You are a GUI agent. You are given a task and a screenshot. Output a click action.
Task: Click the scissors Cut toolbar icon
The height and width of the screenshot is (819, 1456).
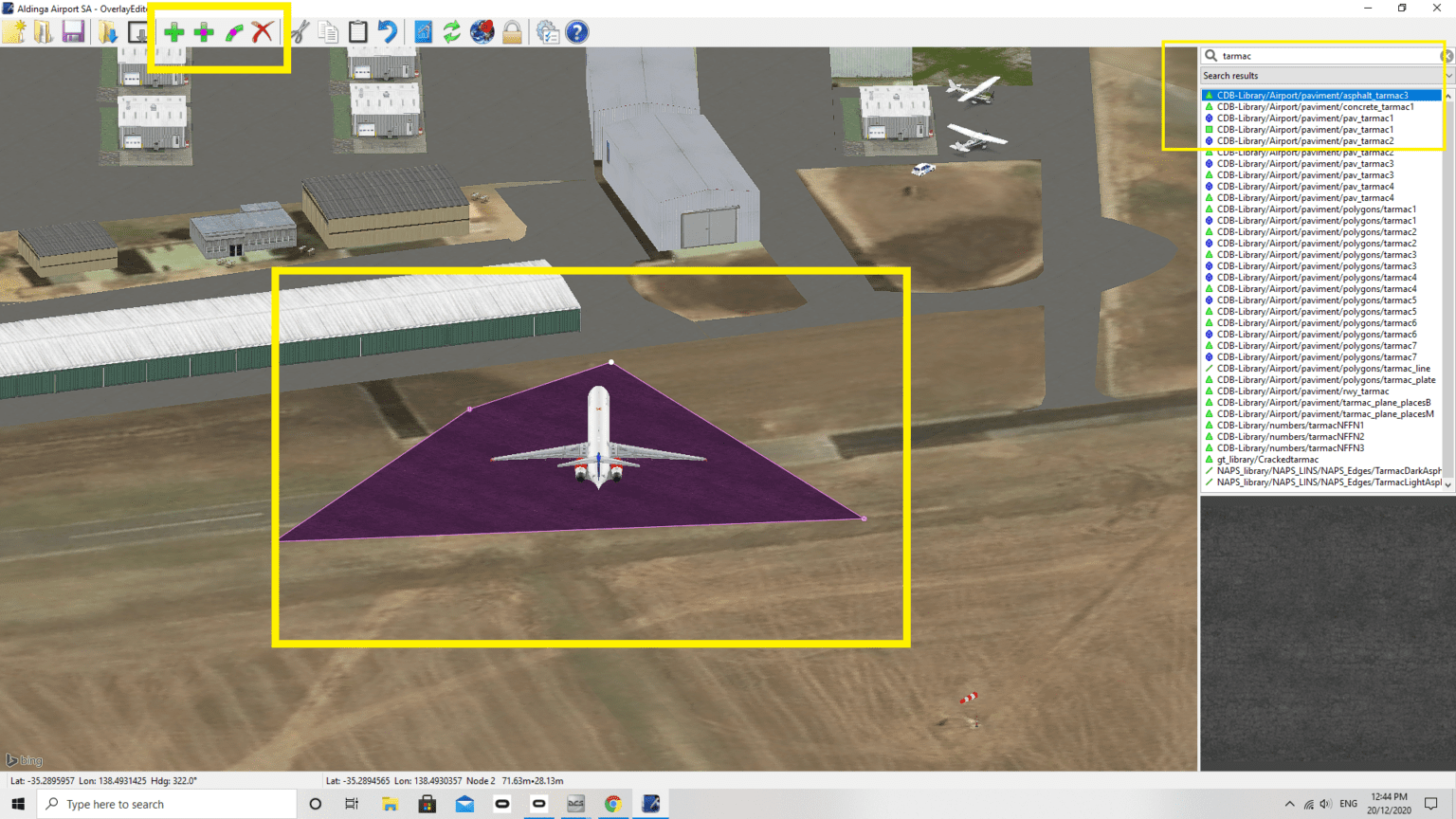299,31
